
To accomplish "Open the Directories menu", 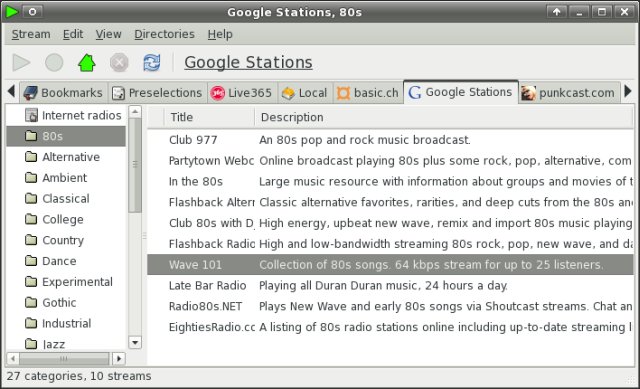I will [164, 34].
